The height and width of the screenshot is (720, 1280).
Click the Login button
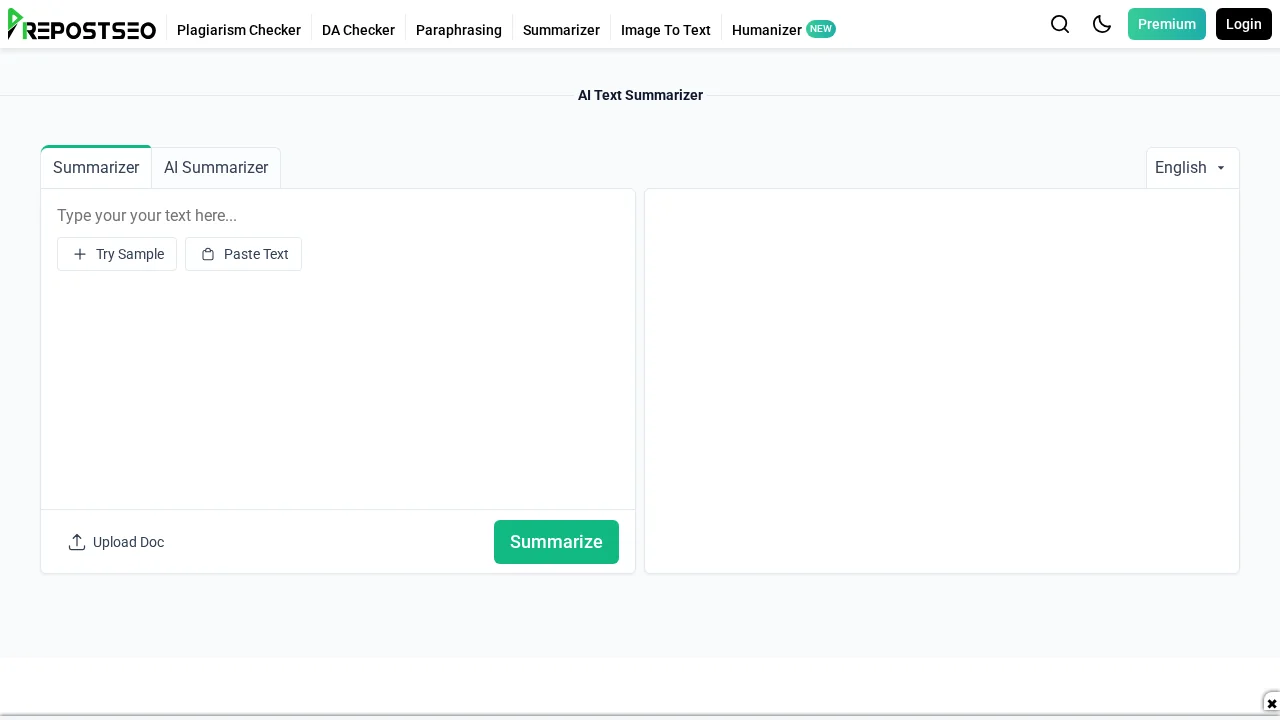[x=1243, y=24]
